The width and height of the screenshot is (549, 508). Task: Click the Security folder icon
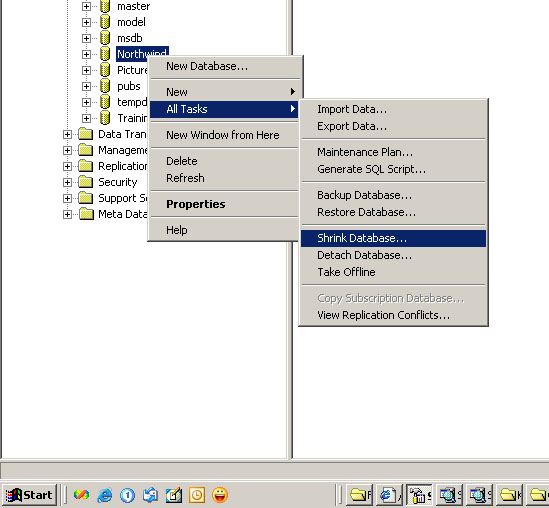86,182
